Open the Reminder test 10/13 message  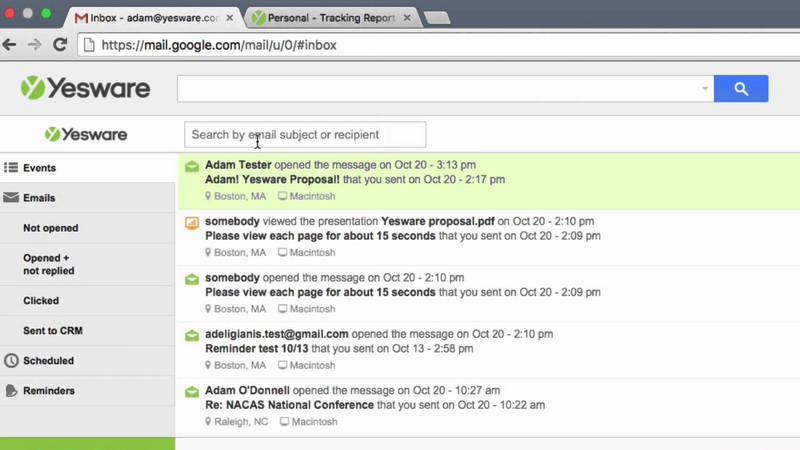pos(257,349)
